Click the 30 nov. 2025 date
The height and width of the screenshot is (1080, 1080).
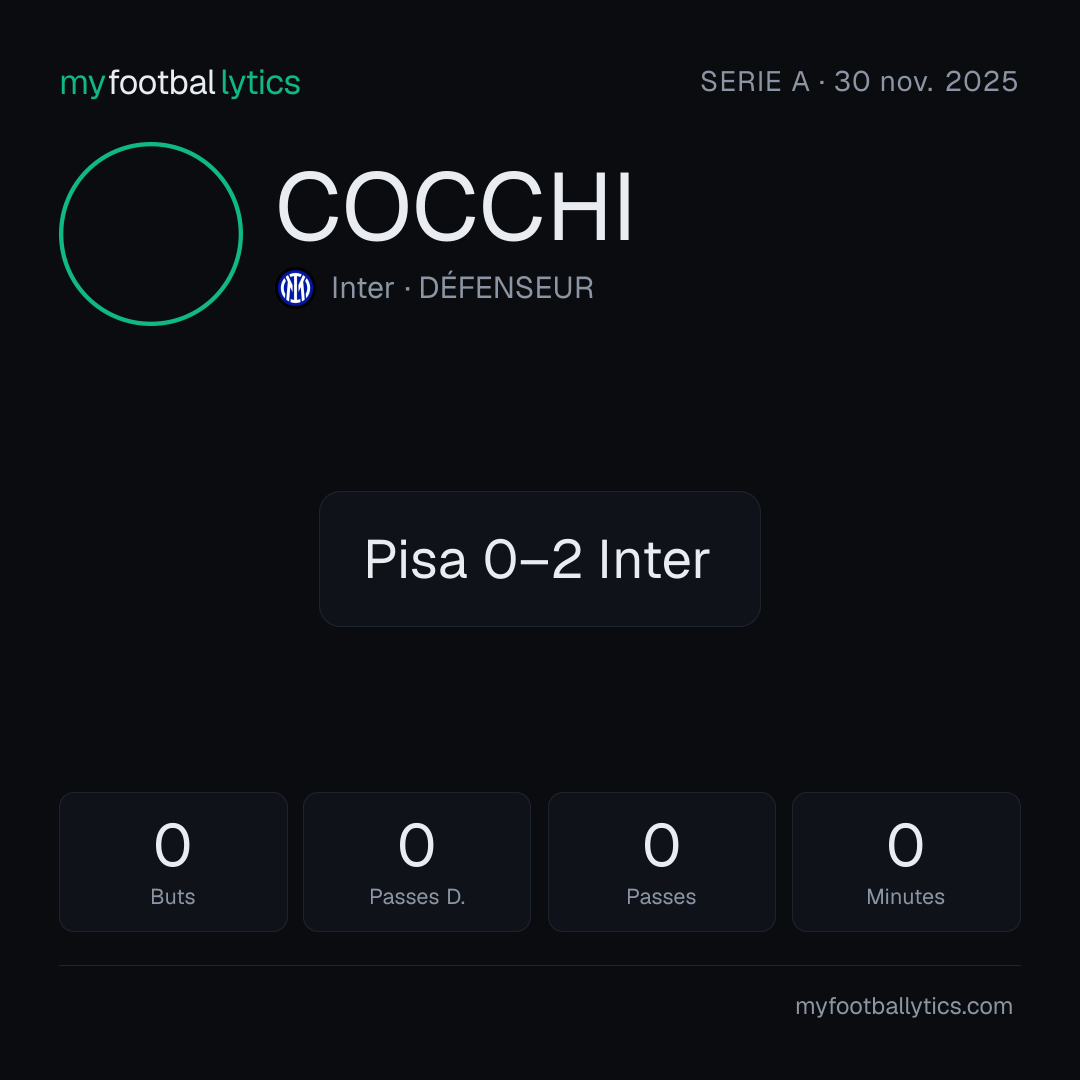click(x=926, y=81)
